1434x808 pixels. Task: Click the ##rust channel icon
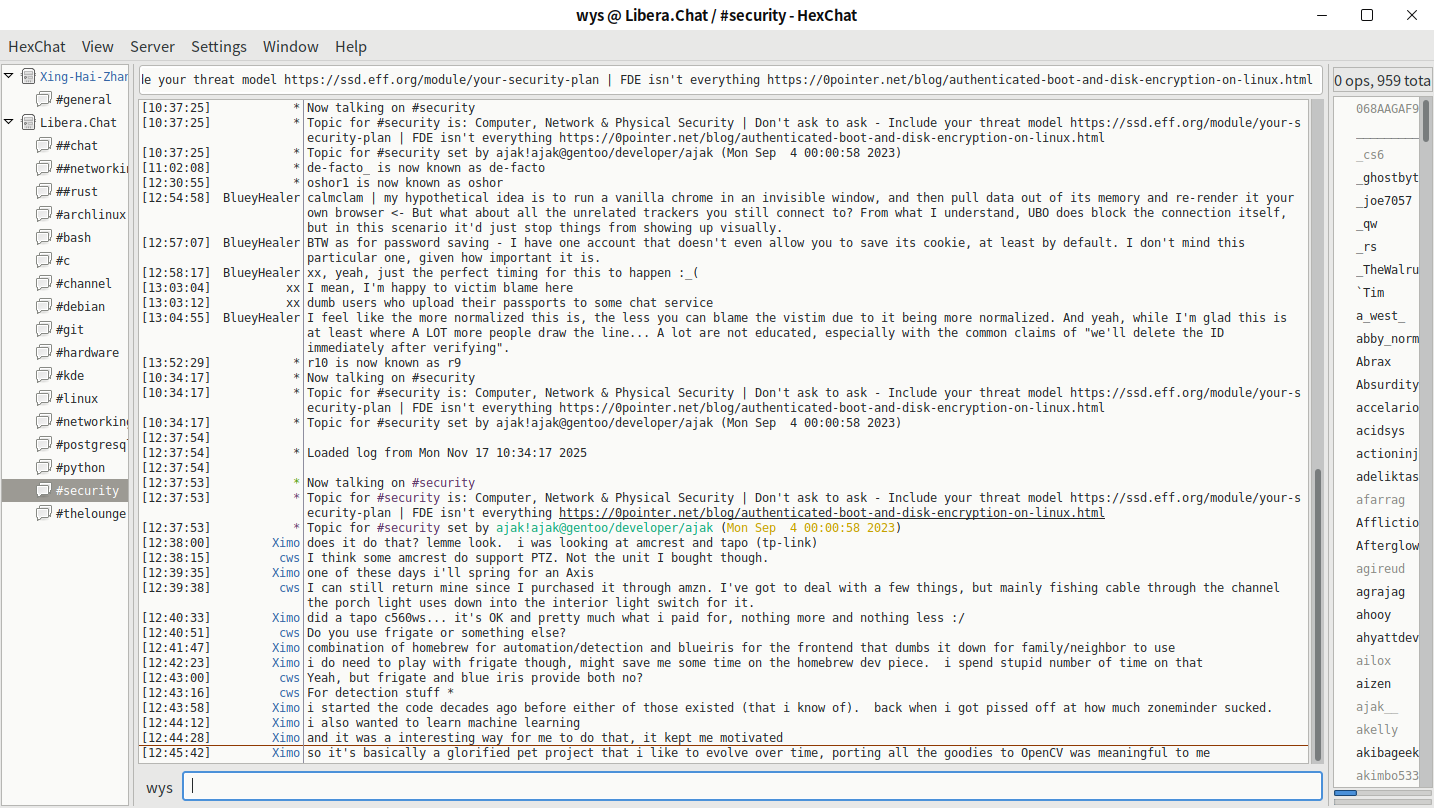tap(43, 191)
